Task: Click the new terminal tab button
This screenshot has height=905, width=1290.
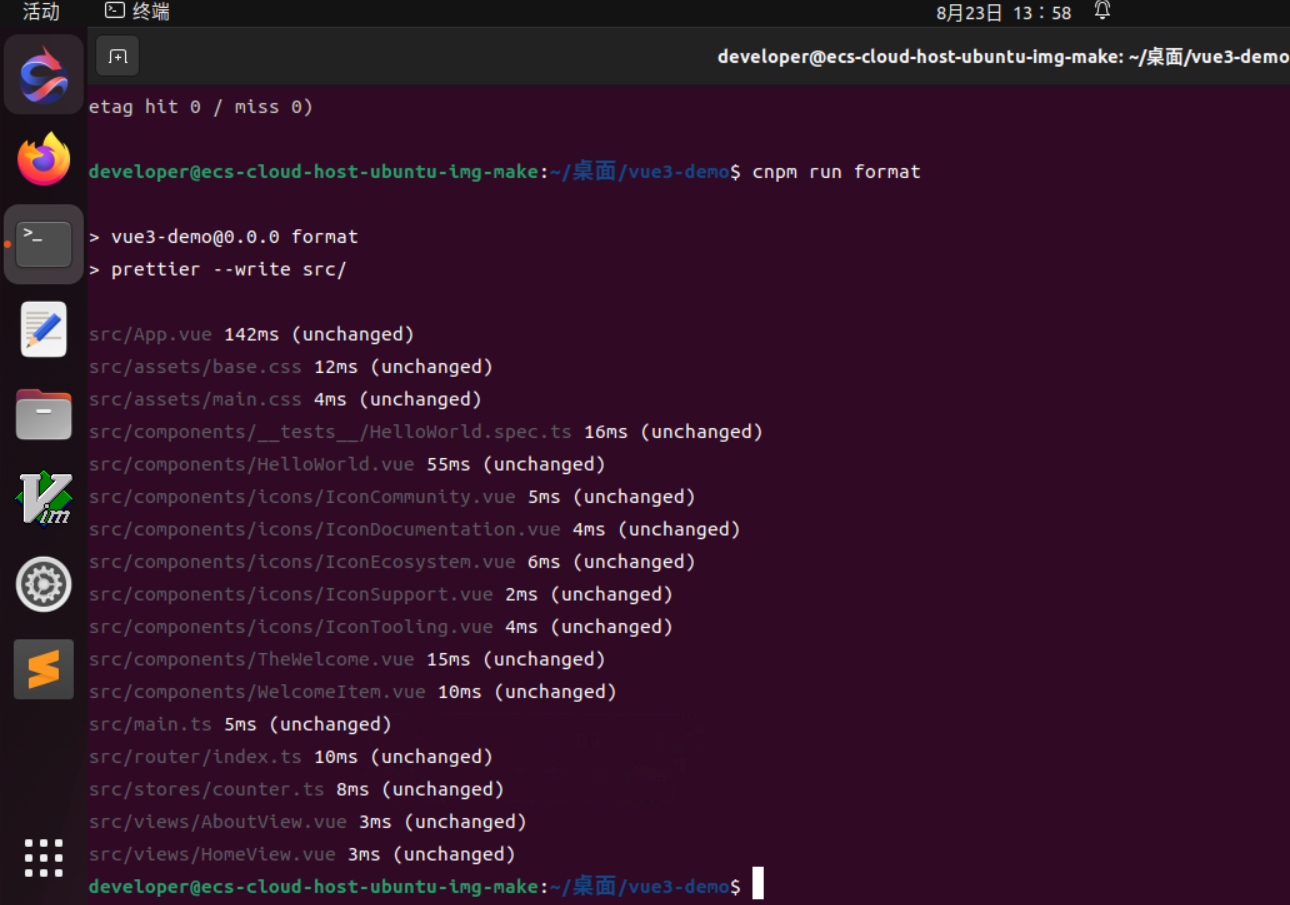Action: tap(118, 57)
